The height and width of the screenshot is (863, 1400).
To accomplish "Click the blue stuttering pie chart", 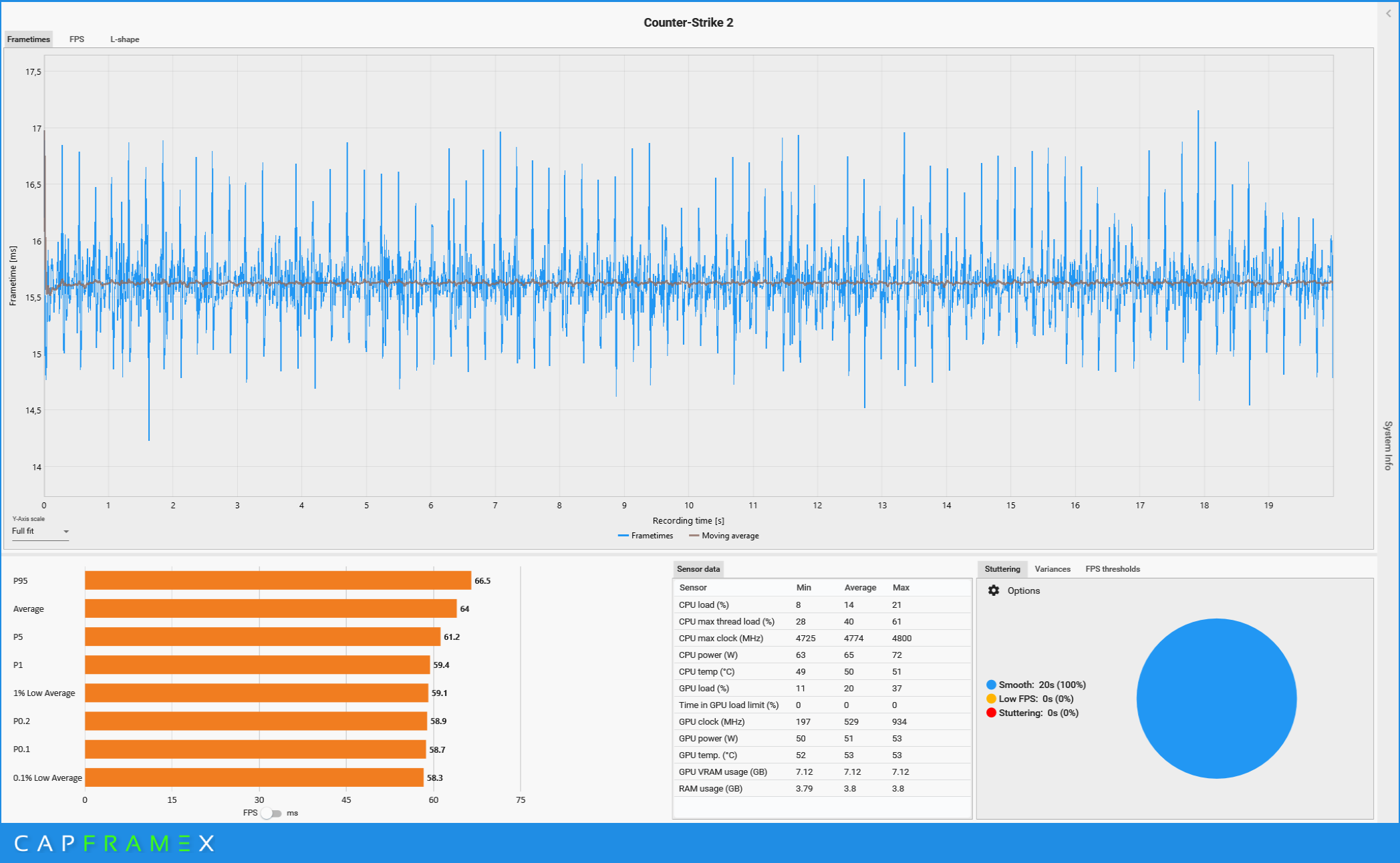I will tap(1216, 698).
